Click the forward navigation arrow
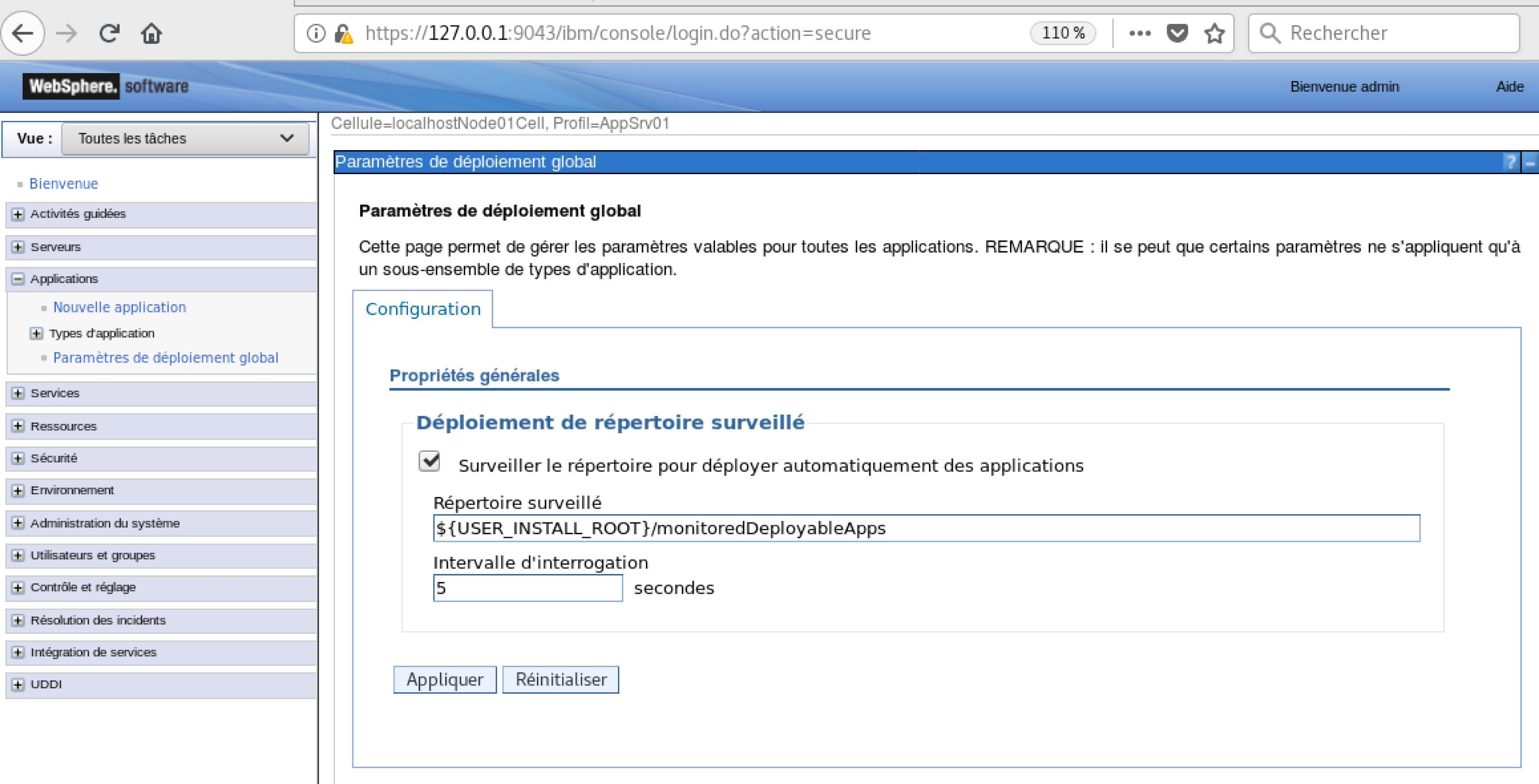The height and width of the screenshot is (784, 1539). (66, 33)
